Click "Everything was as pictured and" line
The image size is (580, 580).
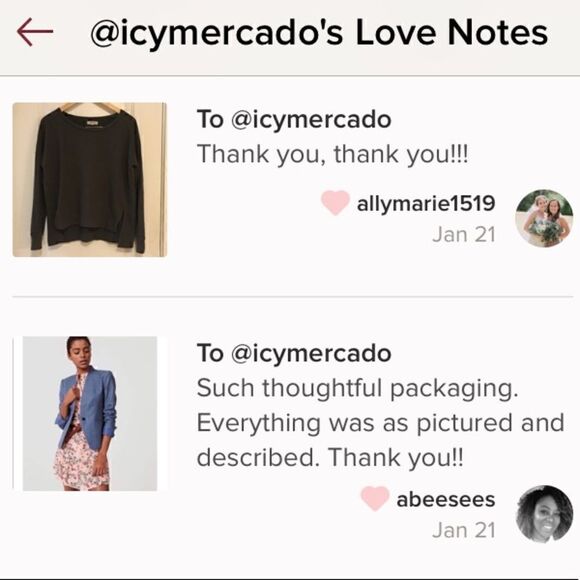point(381,422)
